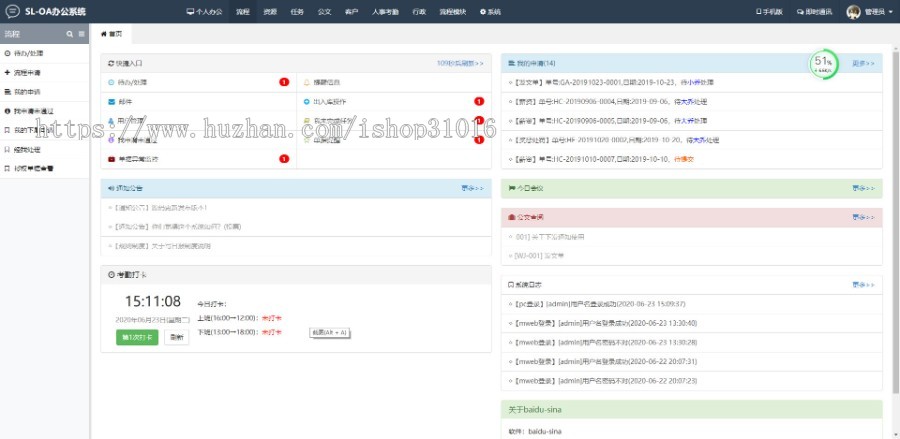Click the home icon on 首页 tab

(104, 34)
